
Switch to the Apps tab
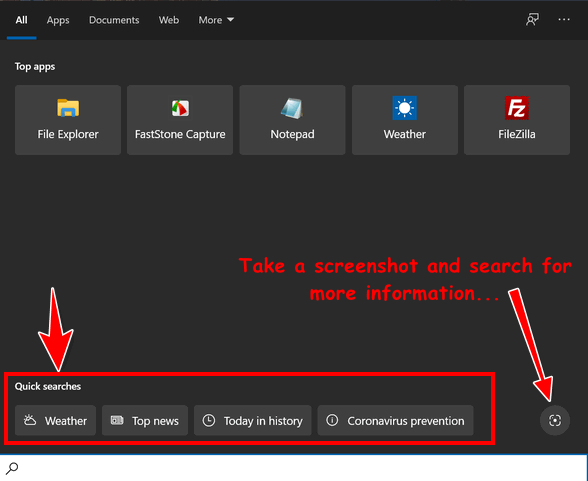(58, 20)
